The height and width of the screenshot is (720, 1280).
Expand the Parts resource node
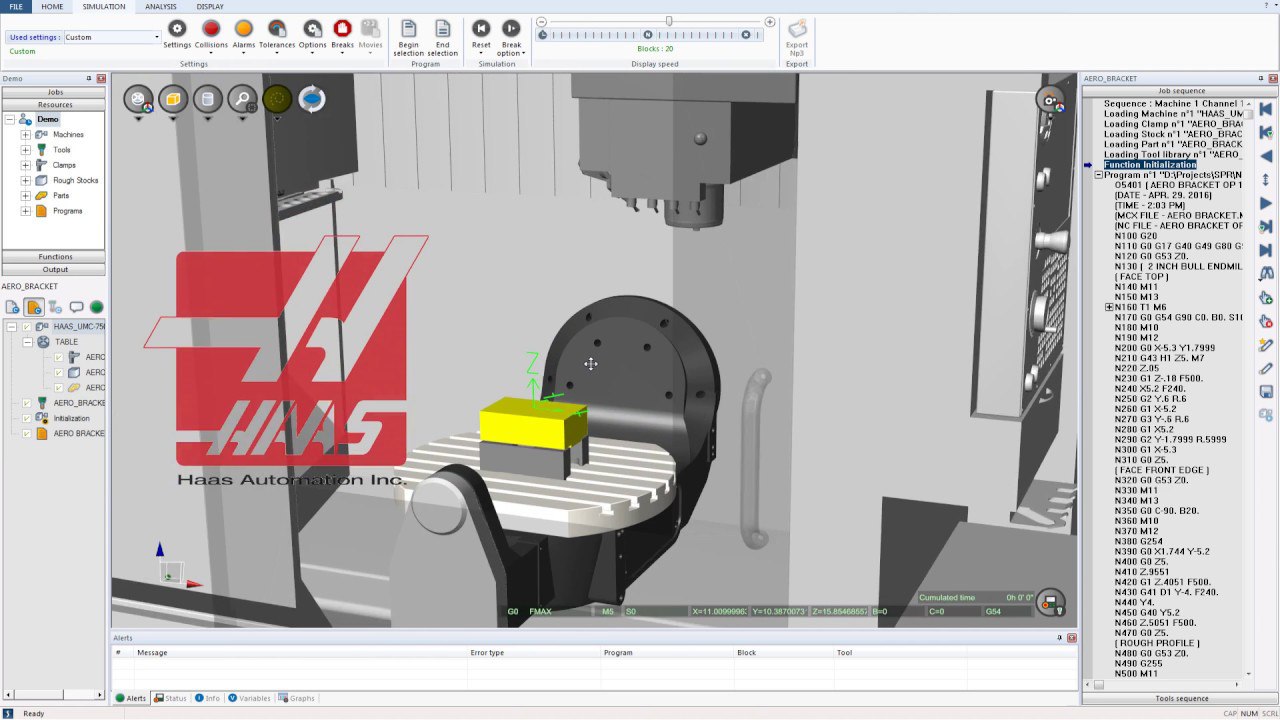coord(25,195)
